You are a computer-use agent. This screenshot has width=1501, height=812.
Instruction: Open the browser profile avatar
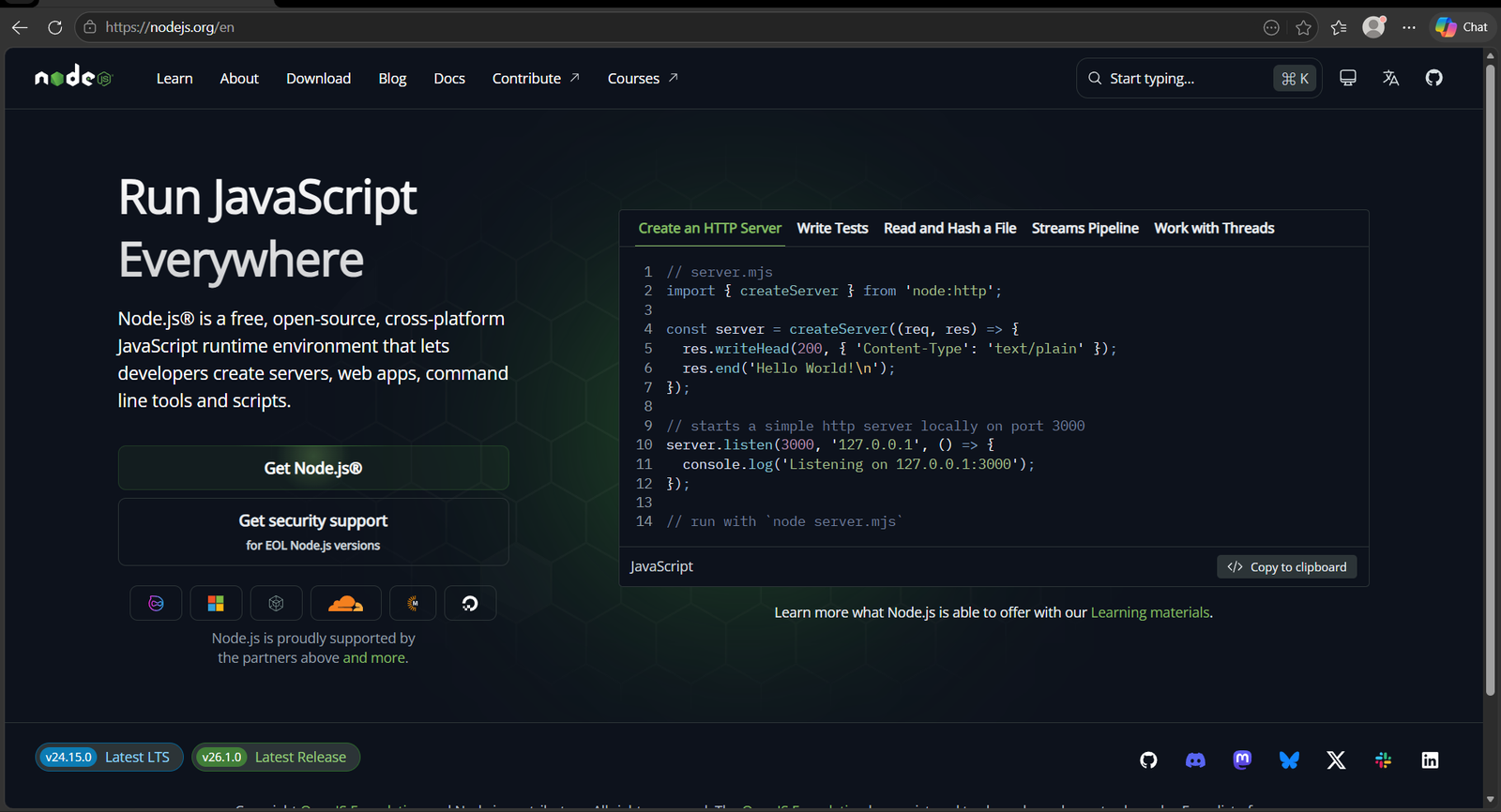point(1374,27)
